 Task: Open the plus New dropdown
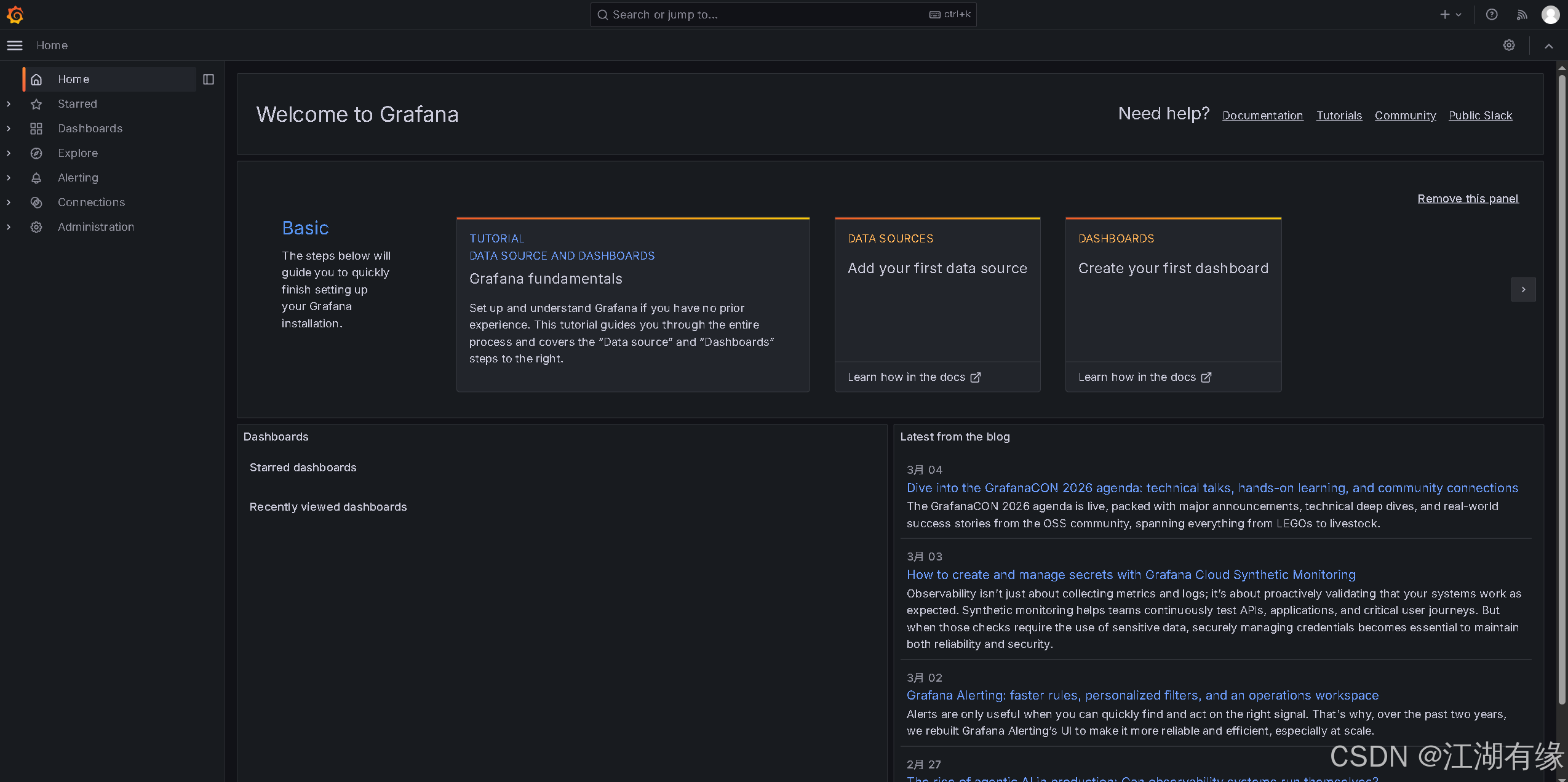coord(1451,15)
